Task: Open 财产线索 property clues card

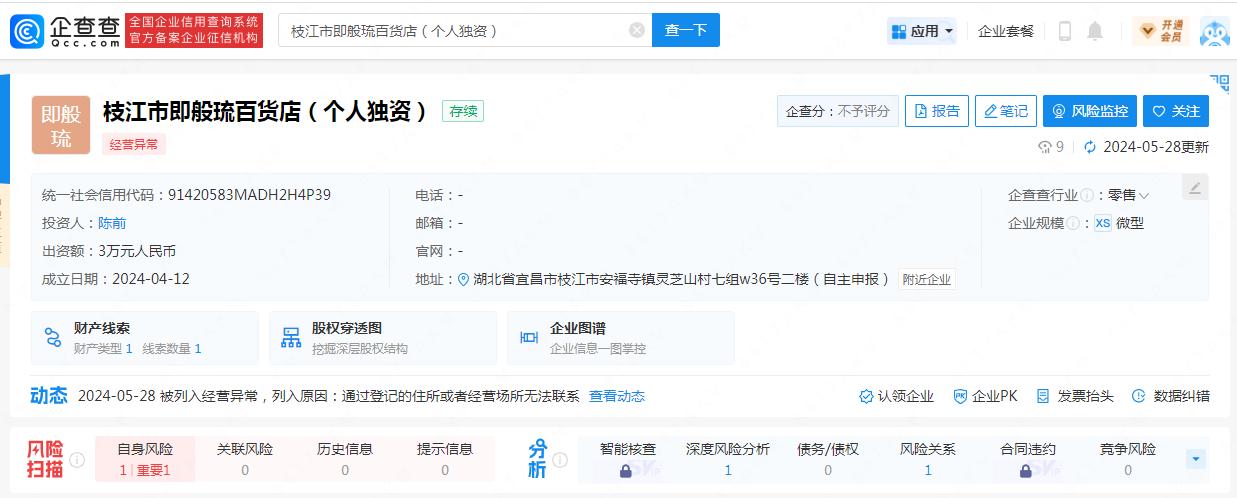Action: (145, 337)
